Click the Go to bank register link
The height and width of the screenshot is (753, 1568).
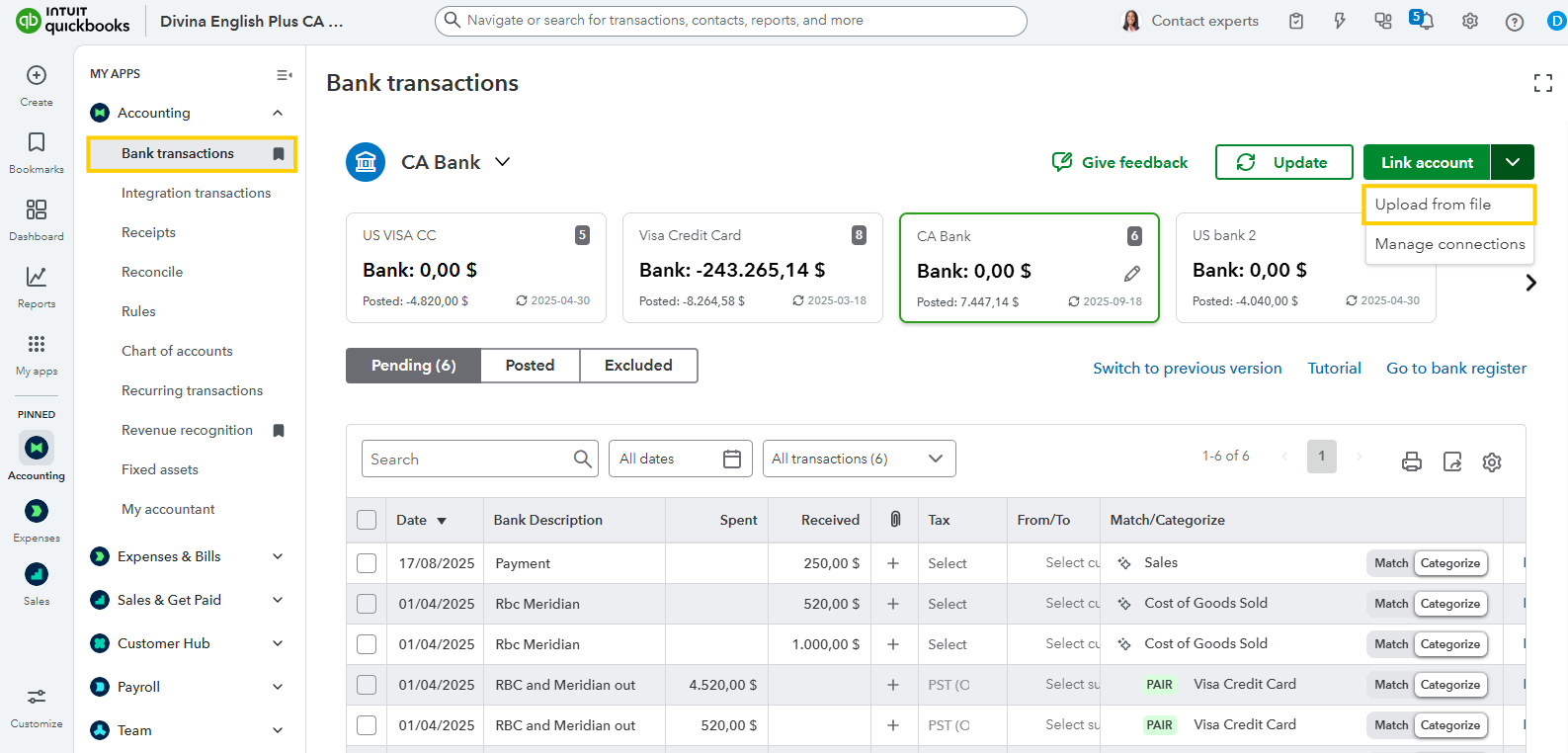pos(1455,369)
